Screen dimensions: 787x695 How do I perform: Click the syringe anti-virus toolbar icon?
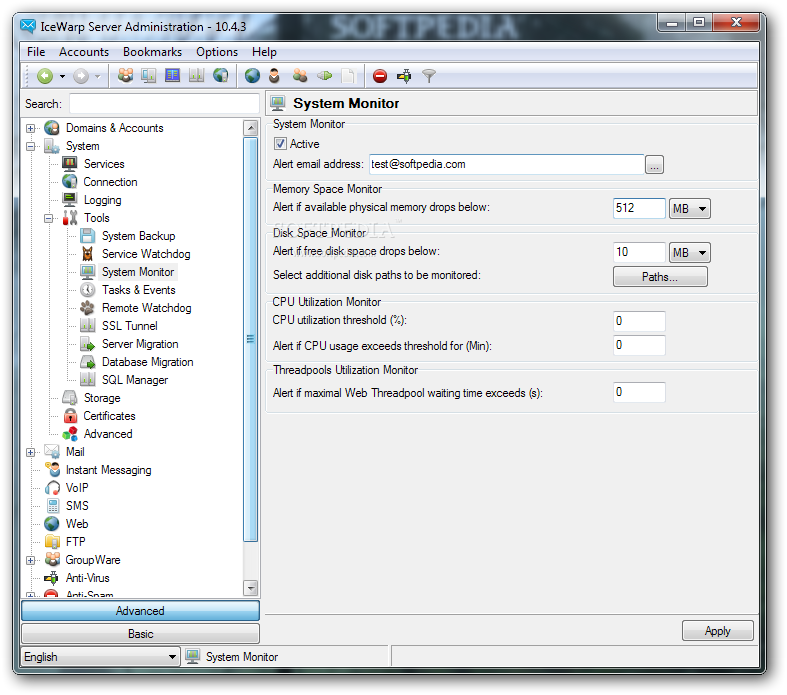pyautogui.click(x=404, y=76)
